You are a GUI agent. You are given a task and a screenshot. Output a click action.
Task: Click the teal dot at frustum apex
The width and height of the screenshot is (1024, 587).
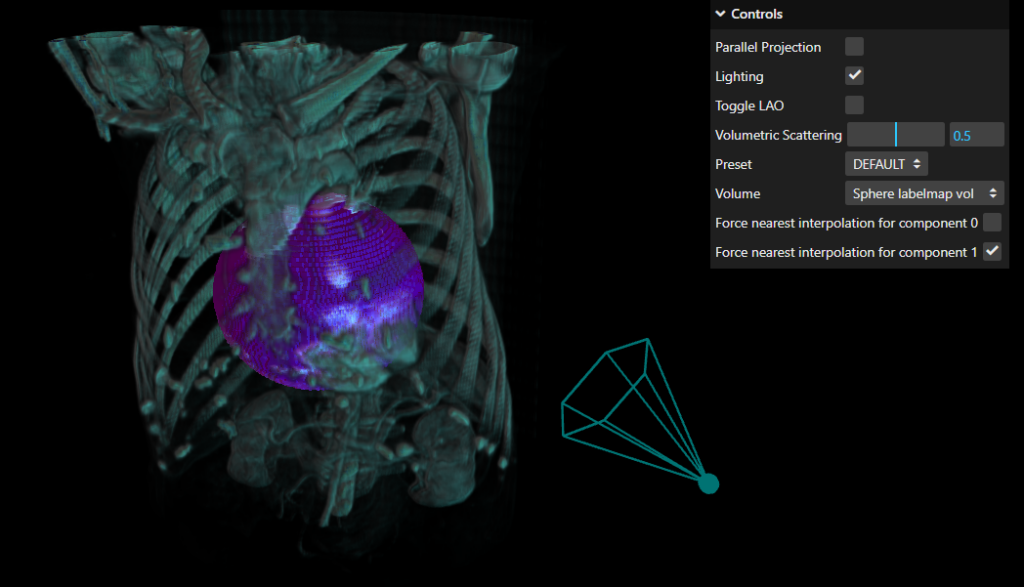pyautogui.click(x=709, y=484)
